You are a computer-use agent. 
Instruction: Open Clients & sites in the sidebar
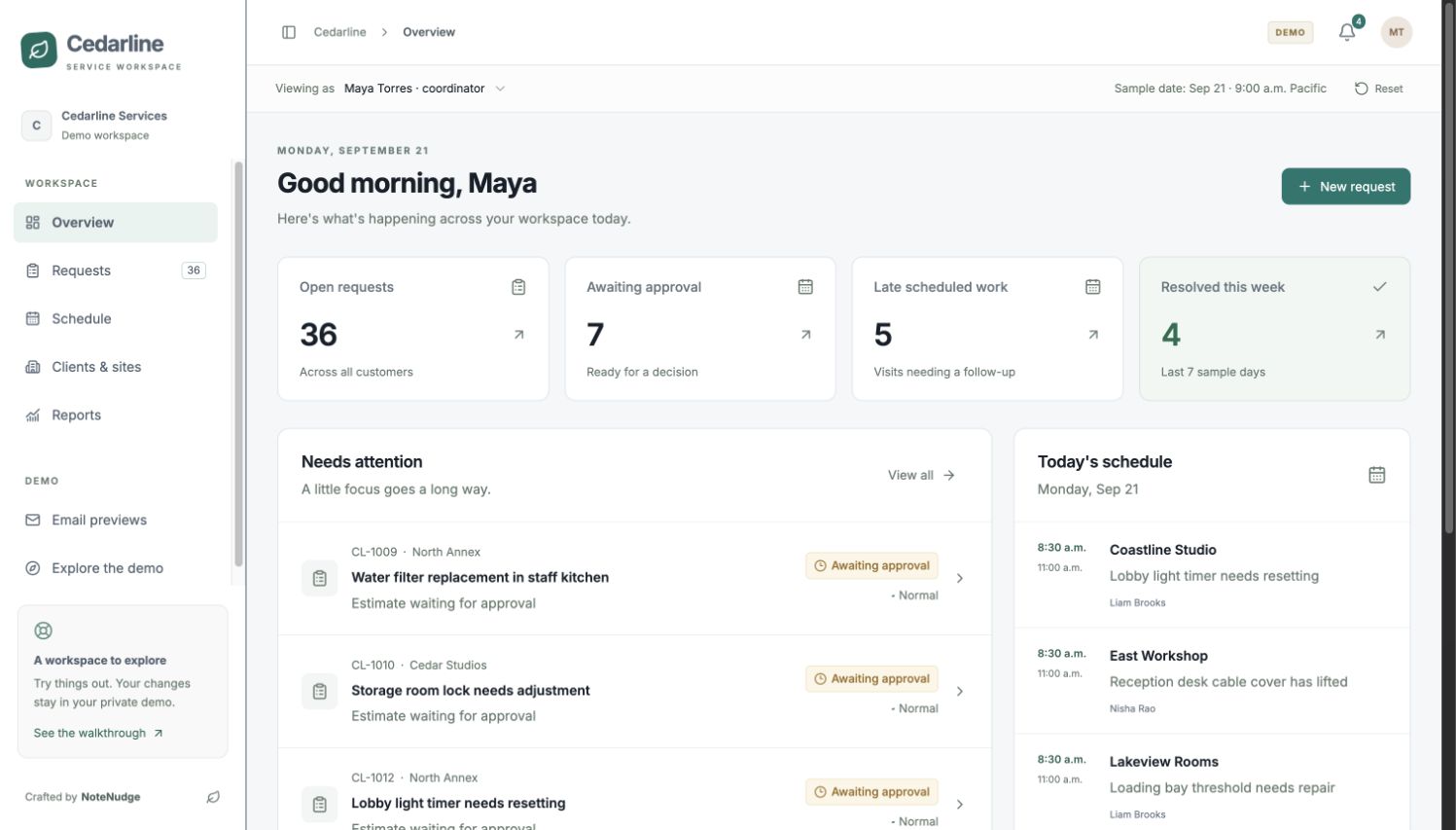116,367
